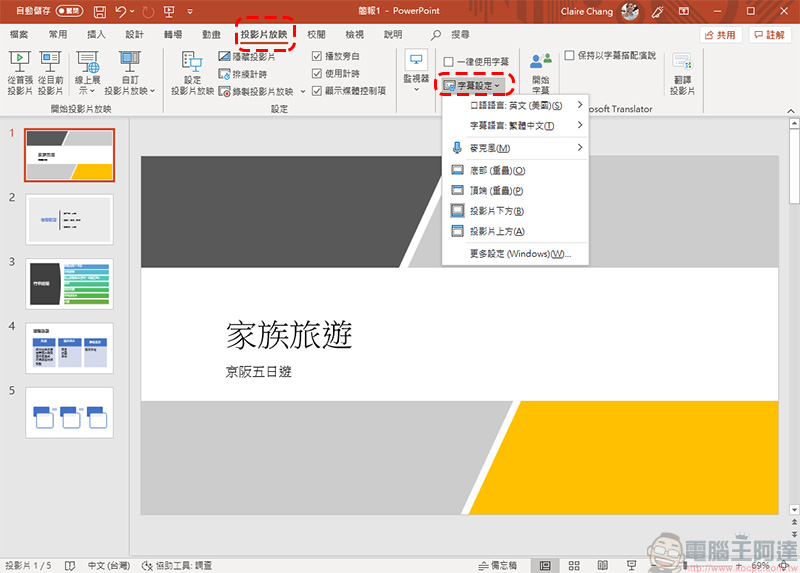
Task: Open Custom Slide Show (自訂投影片放映)
Action: (130, 73)
